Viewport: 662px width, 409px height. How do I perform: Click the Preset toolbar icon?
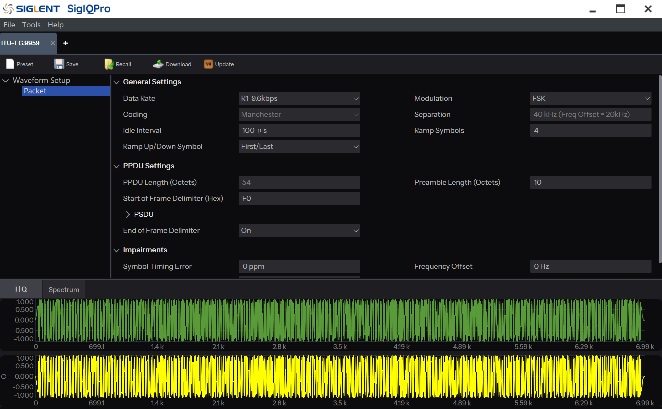point(10,63)
